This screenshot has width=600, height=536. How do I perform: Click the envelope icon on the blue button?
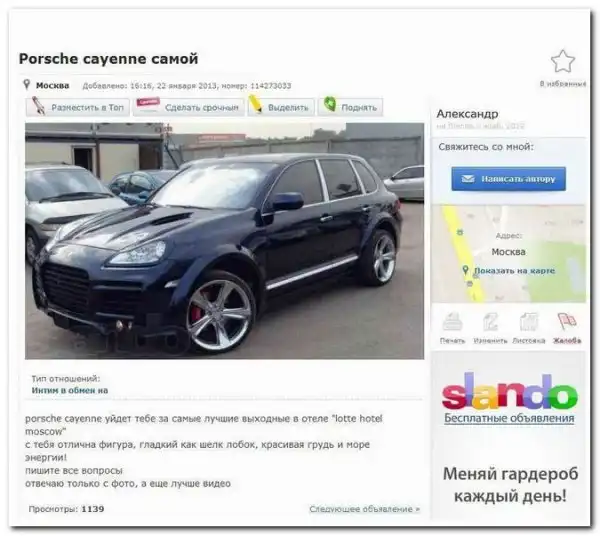[468, 179]
